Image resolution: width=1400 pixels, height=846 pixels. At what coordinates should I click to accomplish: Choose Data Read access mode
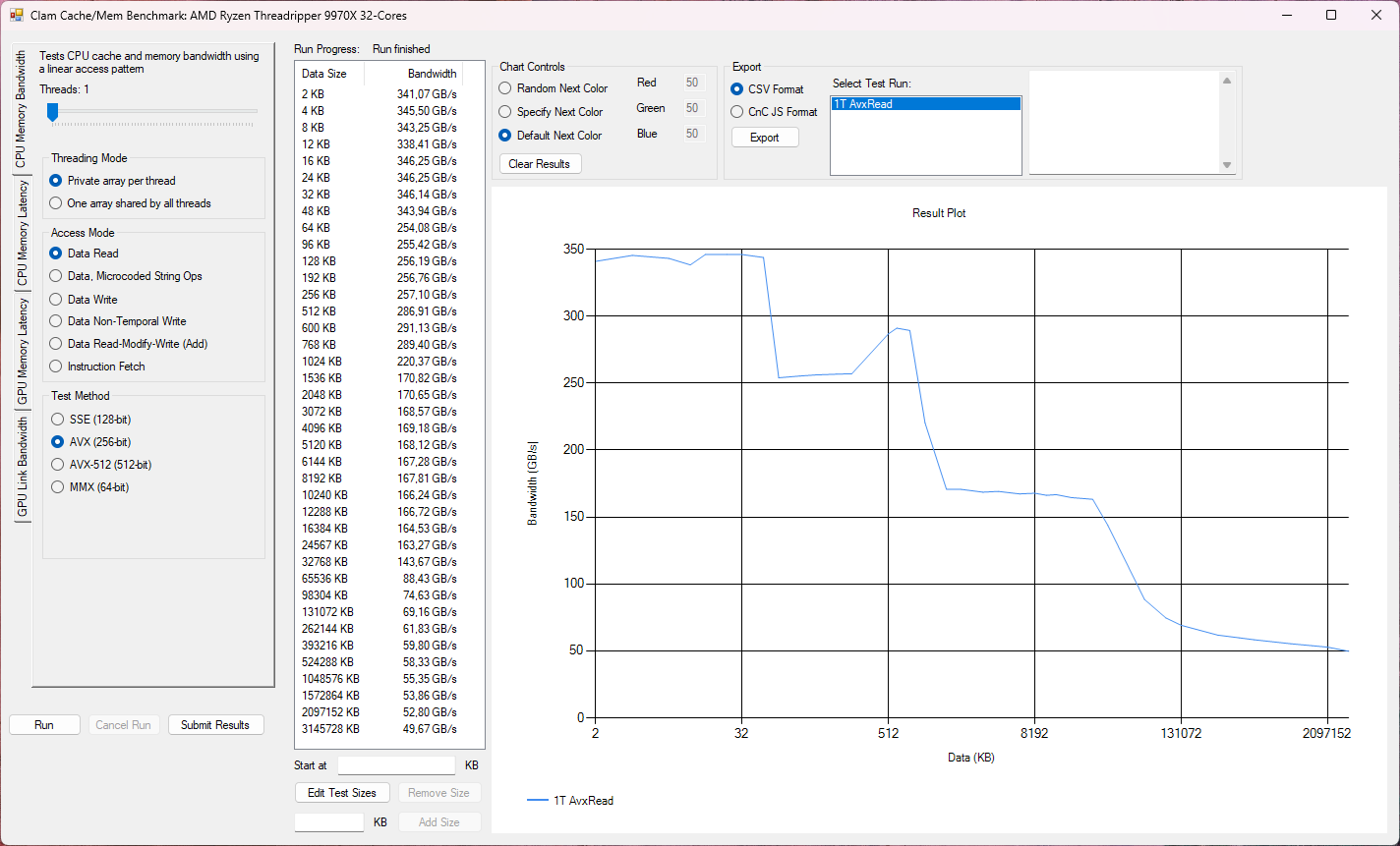point(84,254)
